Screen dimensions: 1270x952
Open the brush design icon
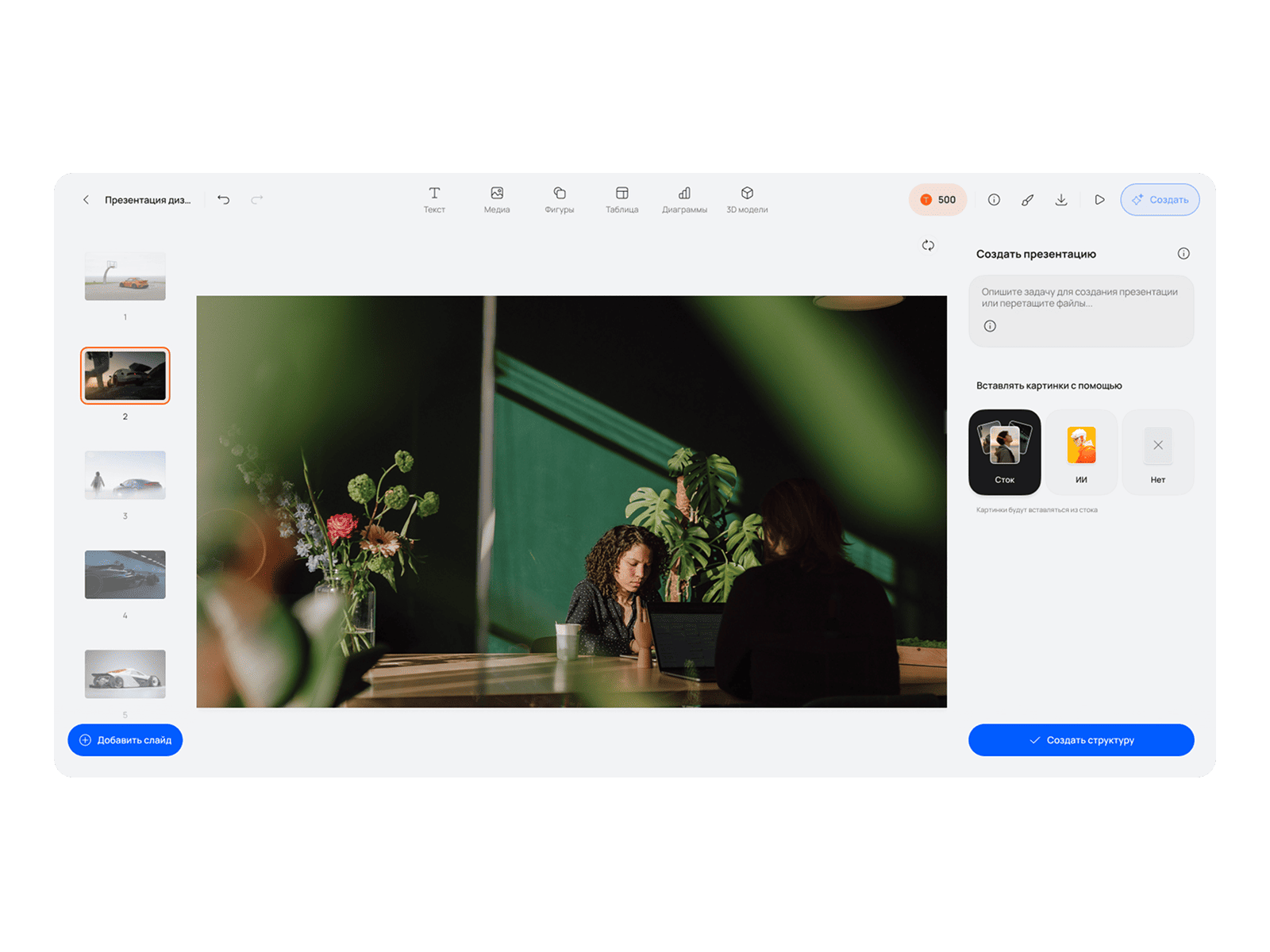pos(1027,200)
